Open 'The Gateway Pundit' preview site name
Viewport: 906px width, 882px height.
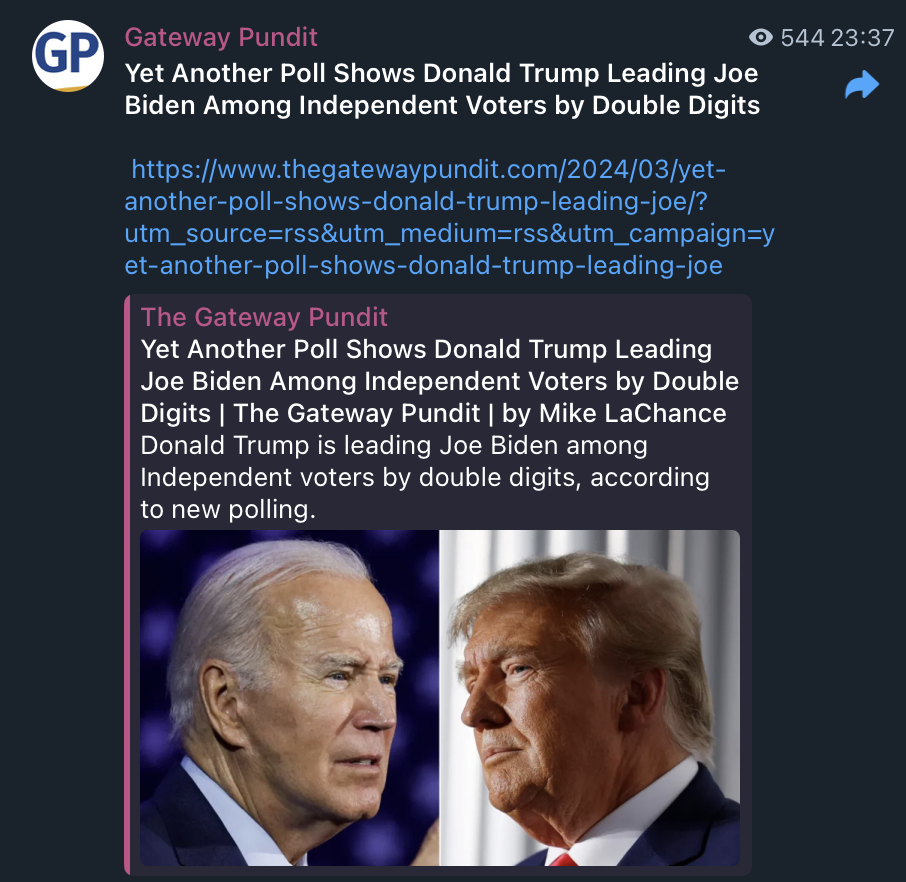[x=264, y=317]
